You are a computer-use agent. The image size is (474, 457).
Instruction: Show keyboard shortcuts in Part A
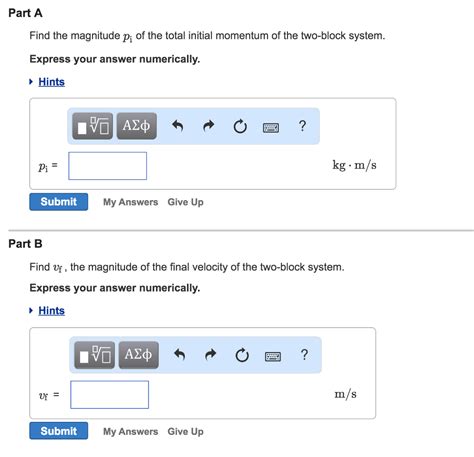(x=271, y=127)
